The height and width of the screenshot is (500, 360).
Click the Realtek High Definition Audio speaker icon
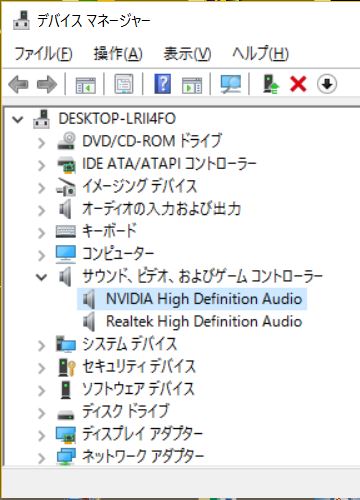[x=89, y=322]
